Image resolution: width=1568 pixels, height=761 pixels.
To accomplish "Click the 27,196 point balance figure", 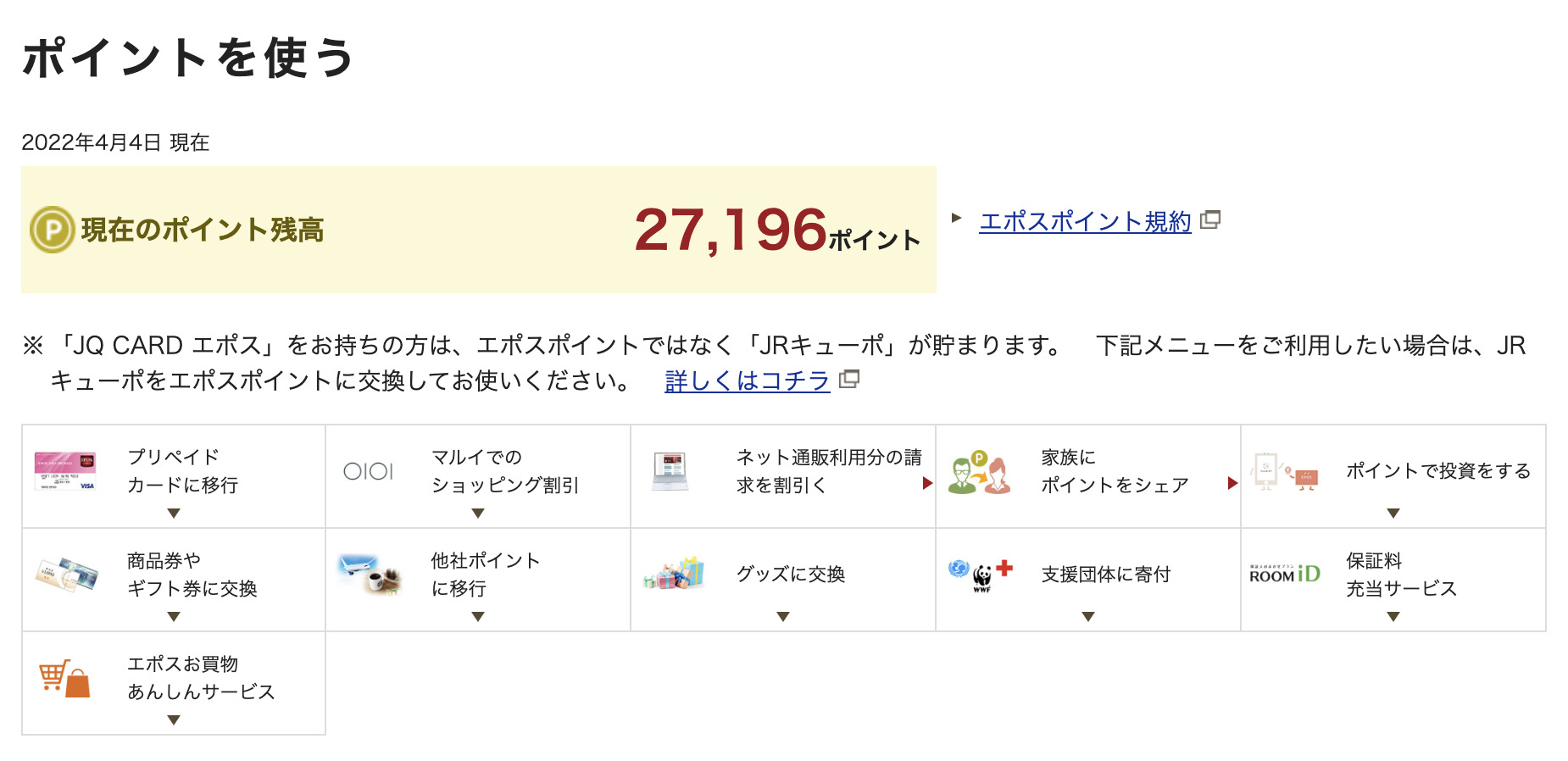I will 730,230.
